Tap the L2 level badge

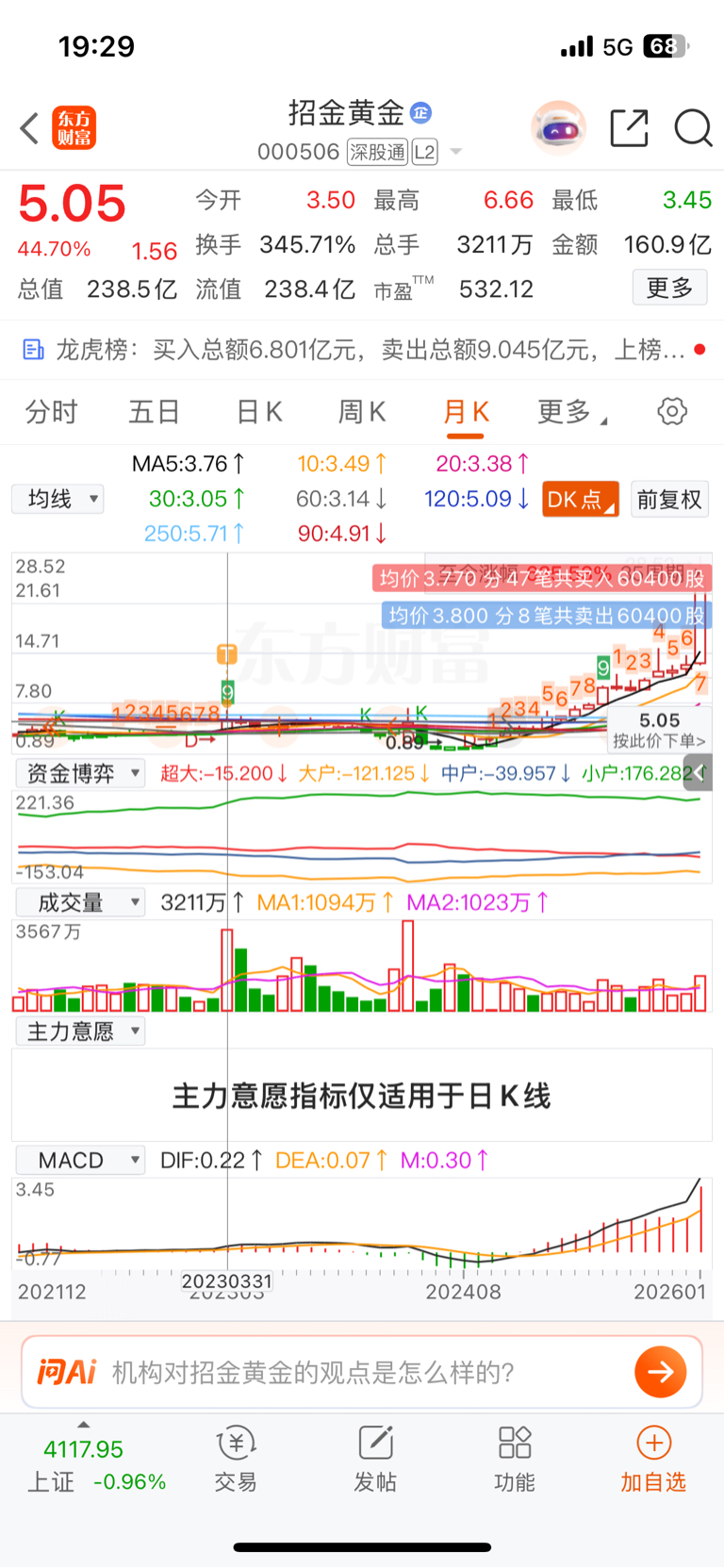click(x=425, y=152)
